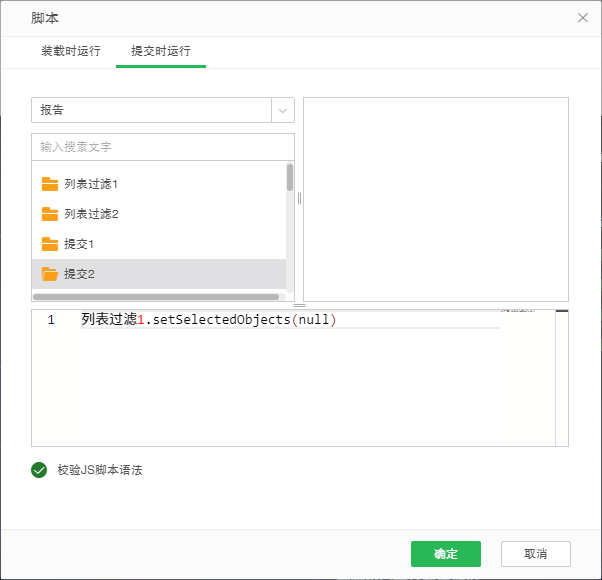Switch to the 装载时运行 tab
Screen dimensions: 602x580
[70, 50]
